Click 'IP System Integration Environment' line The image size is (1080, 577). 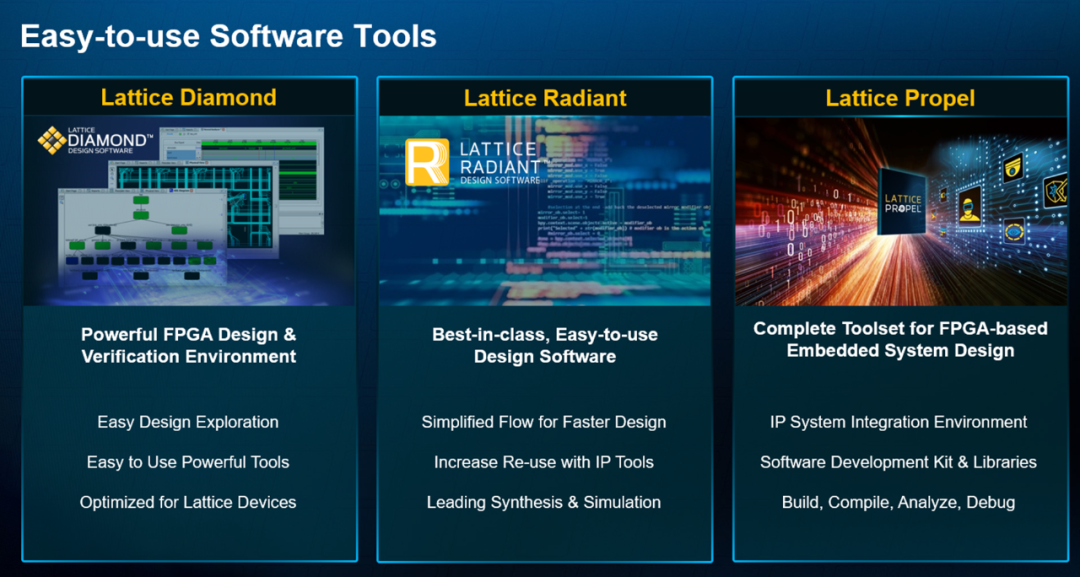(x=899, y=422)
